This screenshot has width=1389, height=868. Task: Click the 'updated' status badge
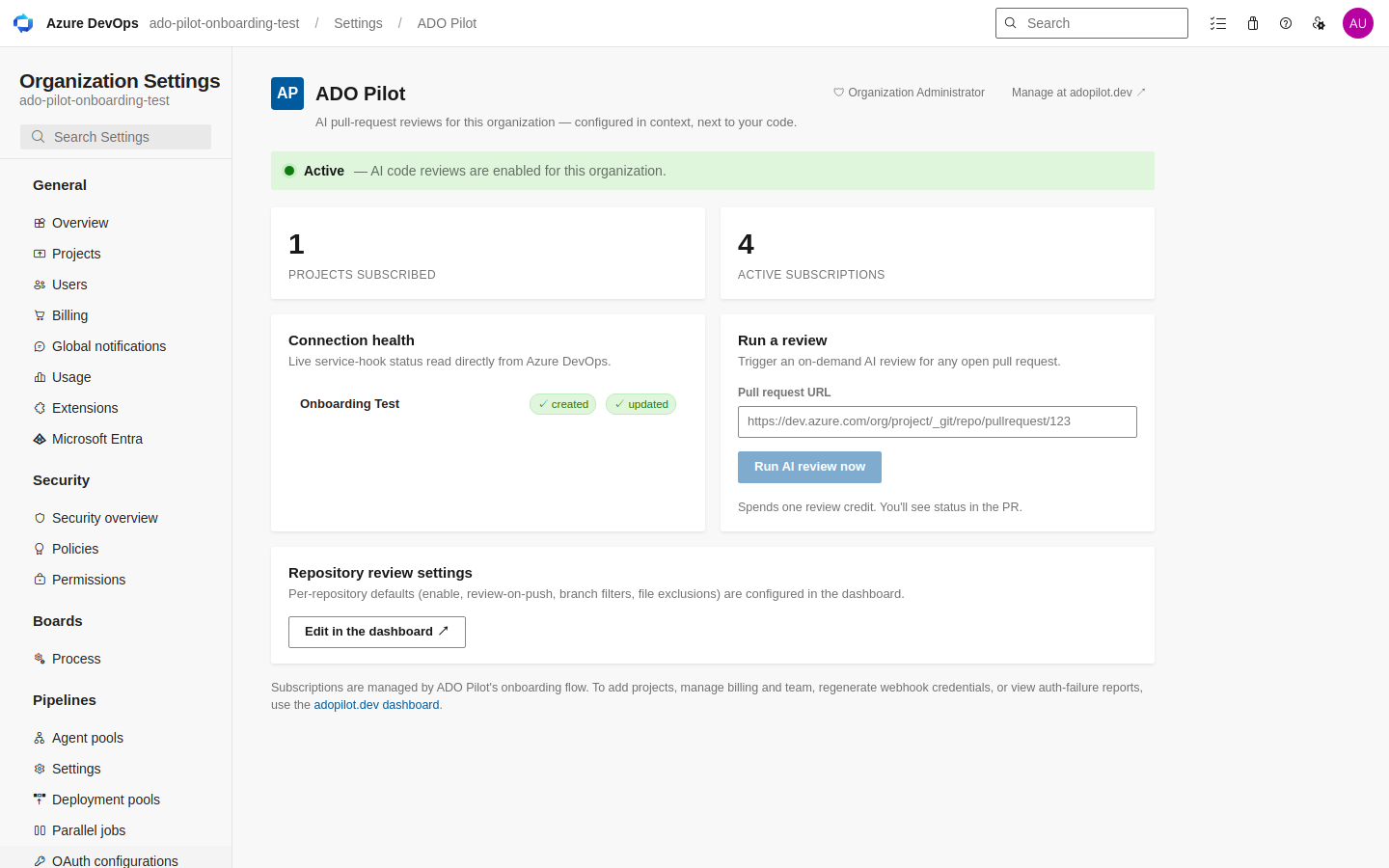pyautogui.click(x=640, y=404)
